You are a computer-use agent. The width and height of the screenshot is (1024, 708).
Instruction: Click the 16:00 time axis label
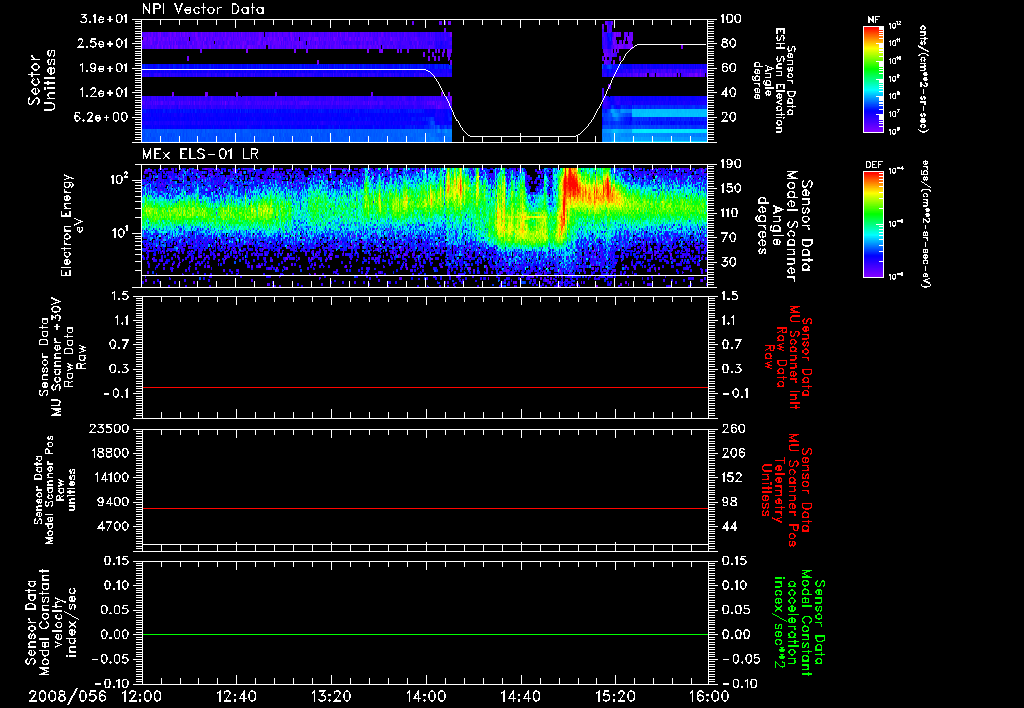point(709,696)
